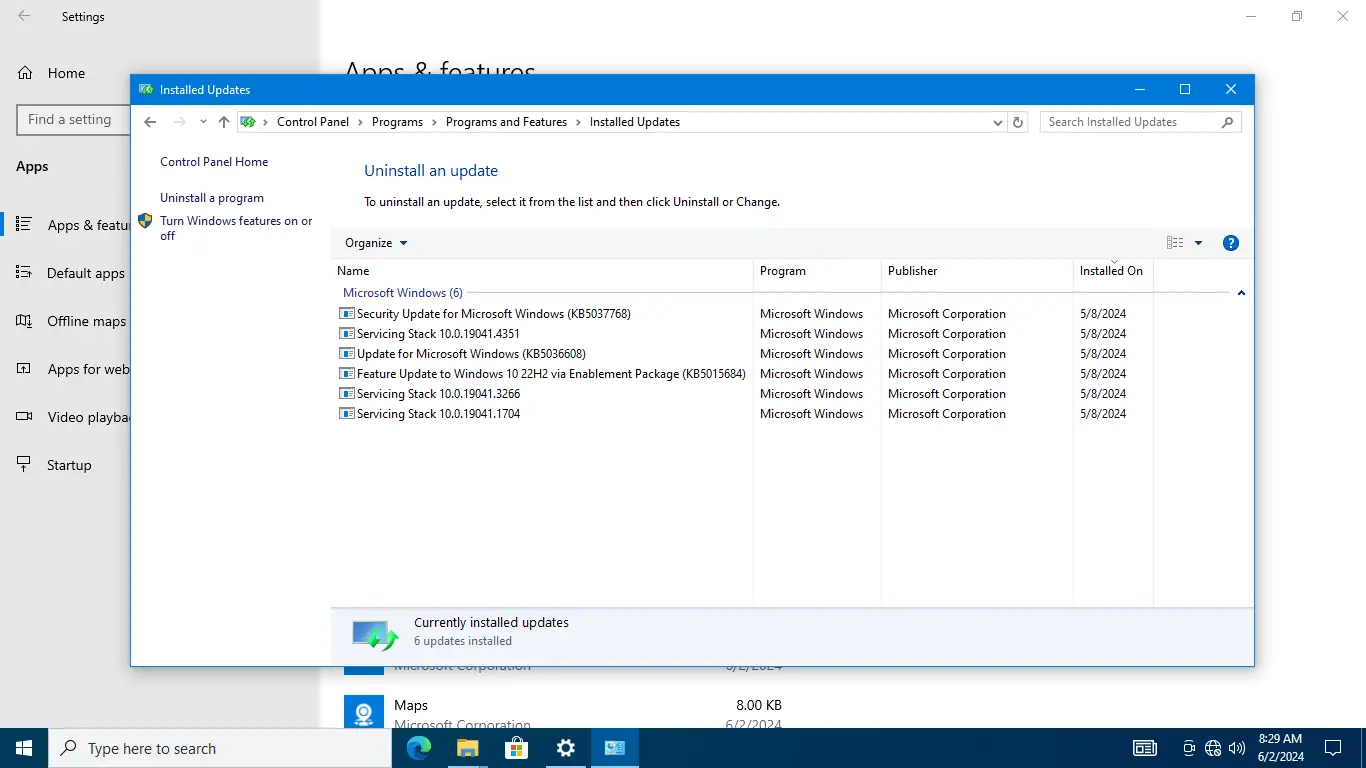Select the Microsoft Windows (6) group header
The height and width of the screenshot is (768, 1366).
tap(403, 293)
